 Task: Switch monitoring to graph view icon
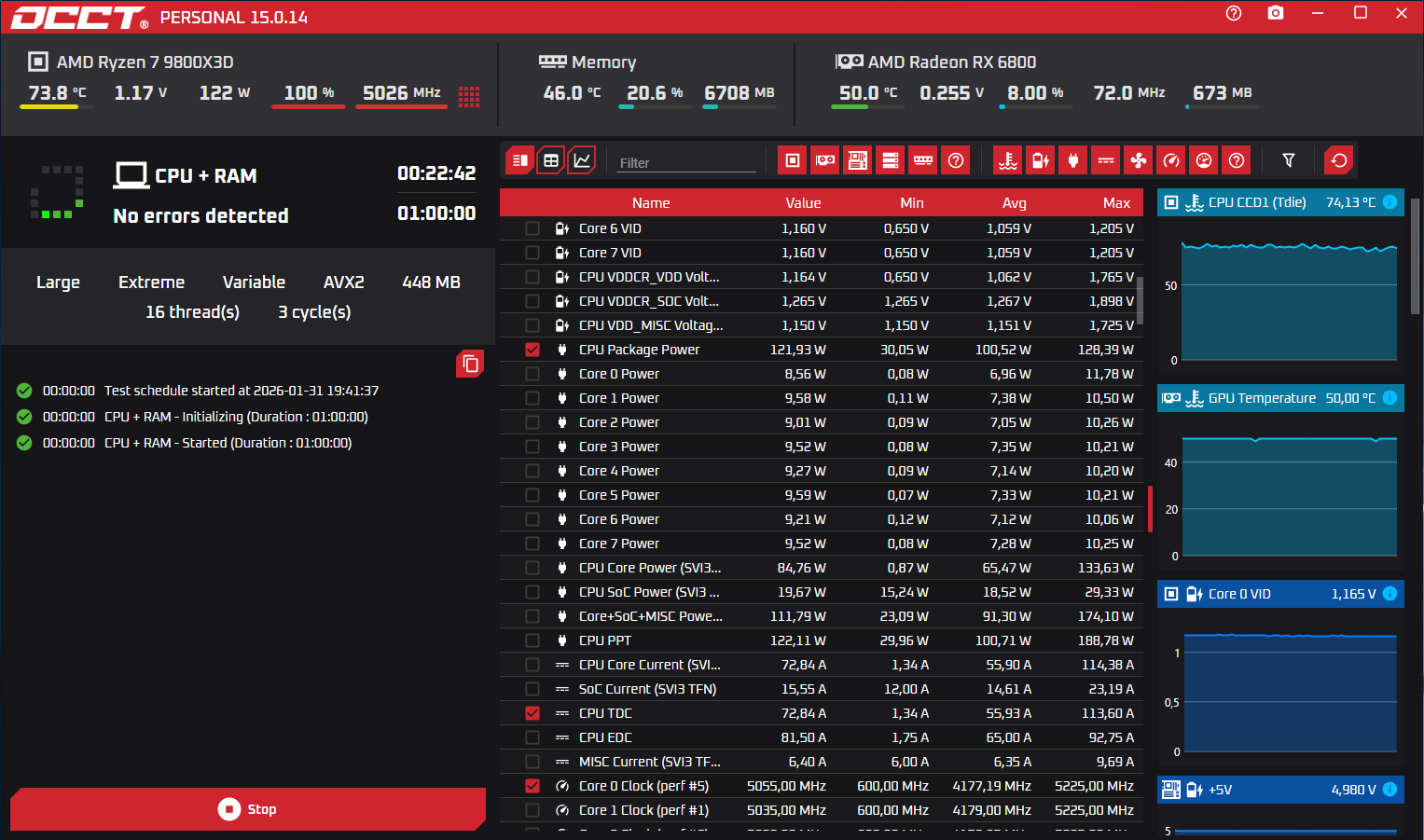(x=582, y=160)
